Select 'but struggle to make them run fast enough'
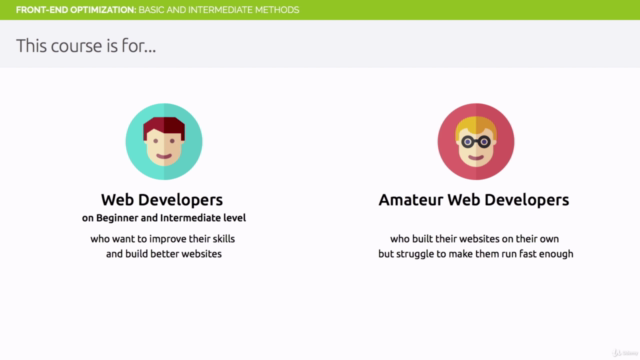Screen dimensions: 640x360 (476, 254)
